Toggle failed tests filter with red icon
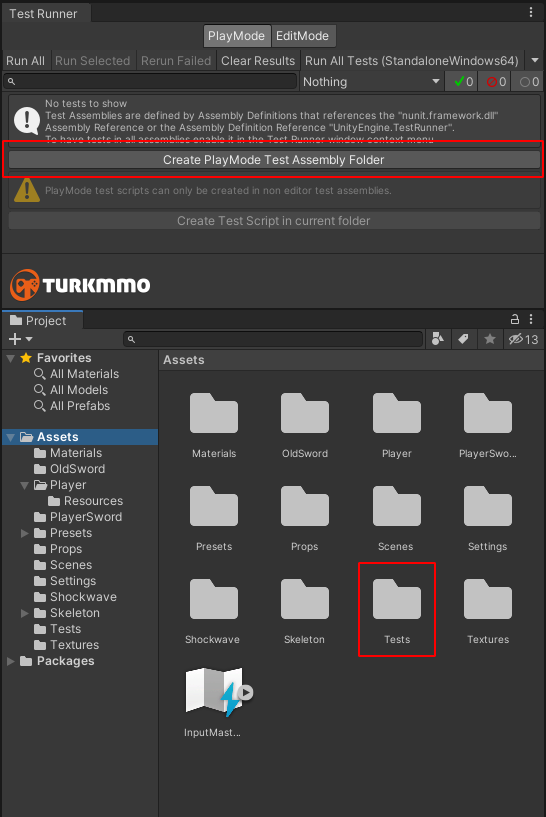This screenshot has height=817, width=546. pos(494,82)
